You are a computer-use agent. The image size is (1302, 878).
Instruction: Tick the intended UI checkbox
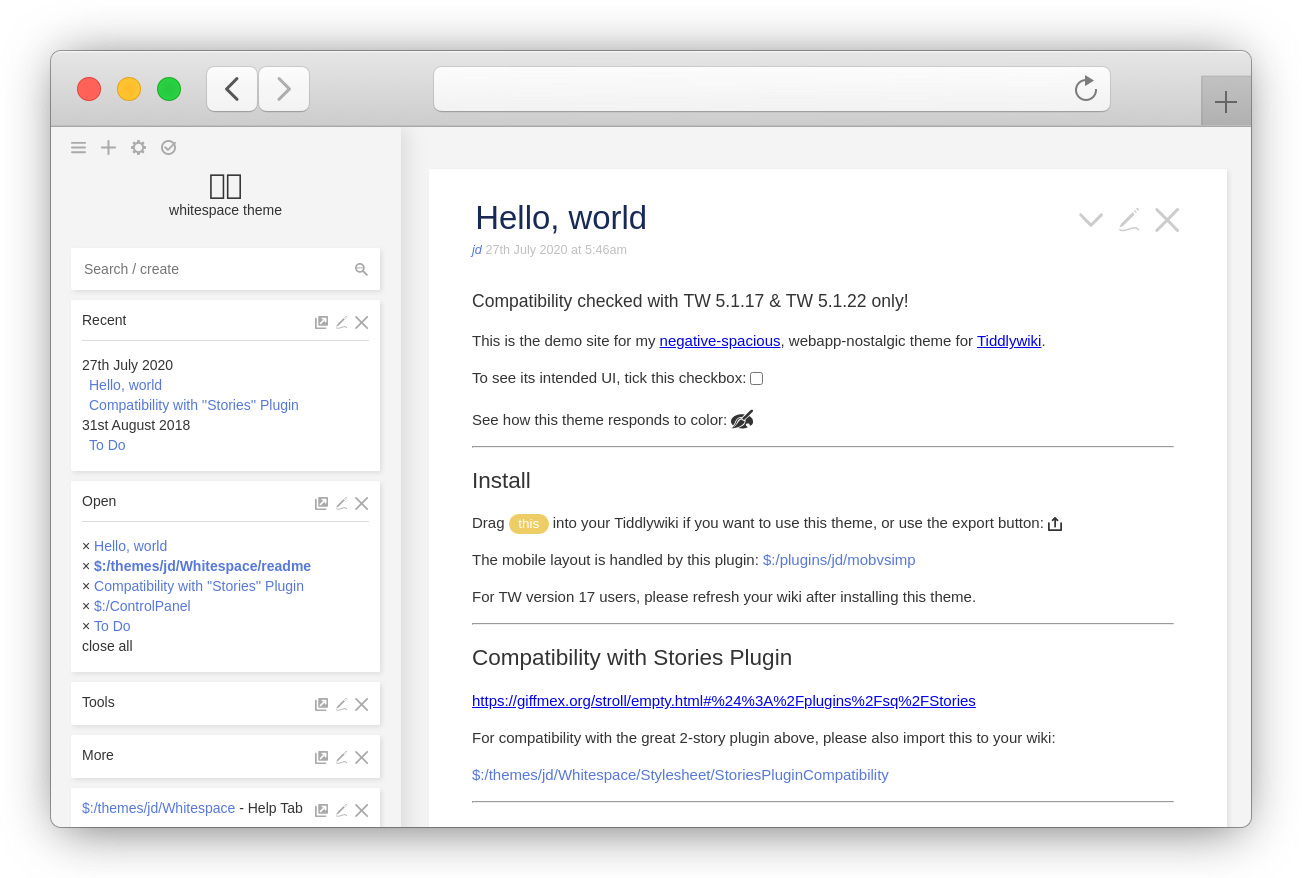[756, 378]
